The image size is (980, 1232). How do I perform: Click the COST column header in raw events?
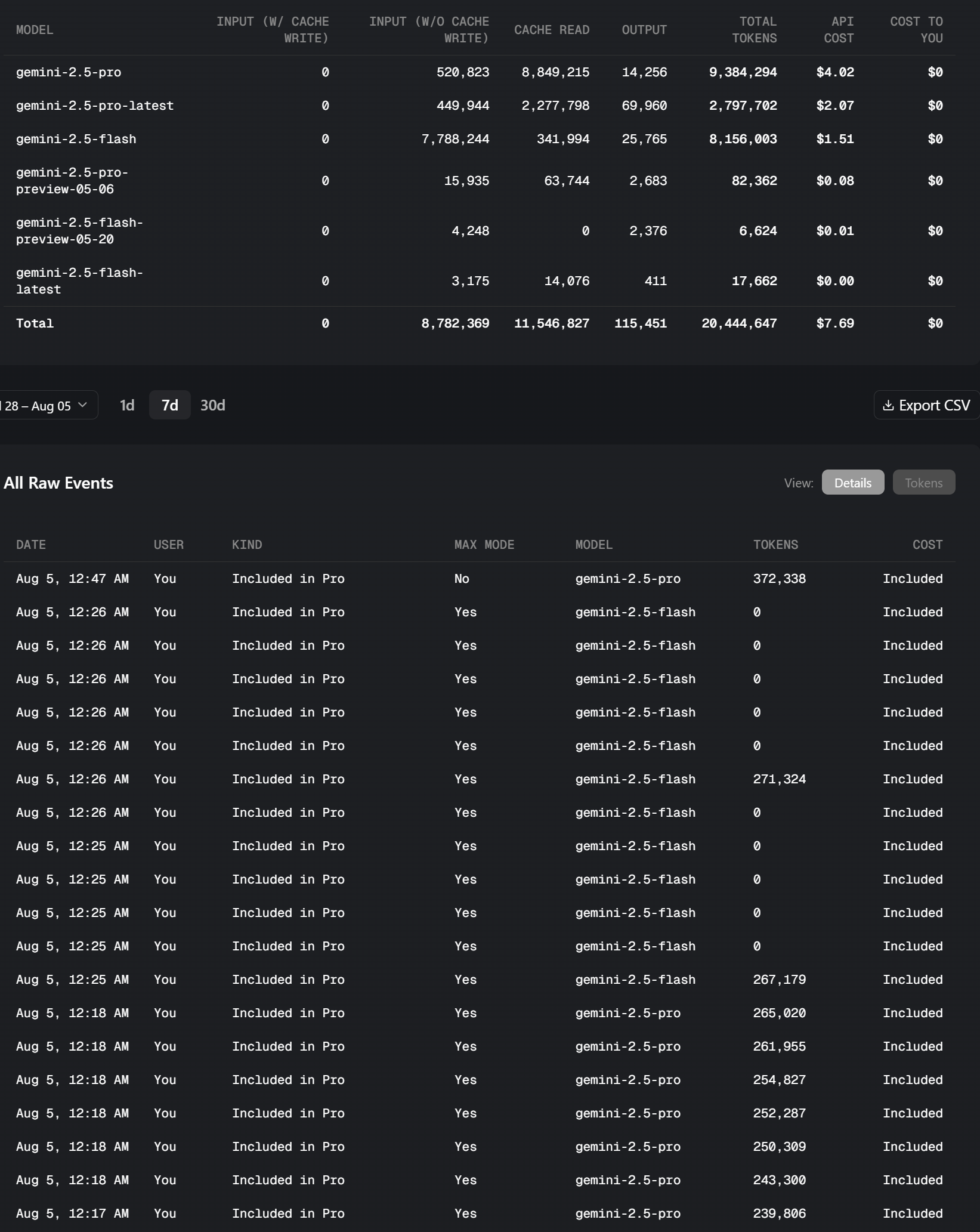pyautogui.click(x=928, y=545)
